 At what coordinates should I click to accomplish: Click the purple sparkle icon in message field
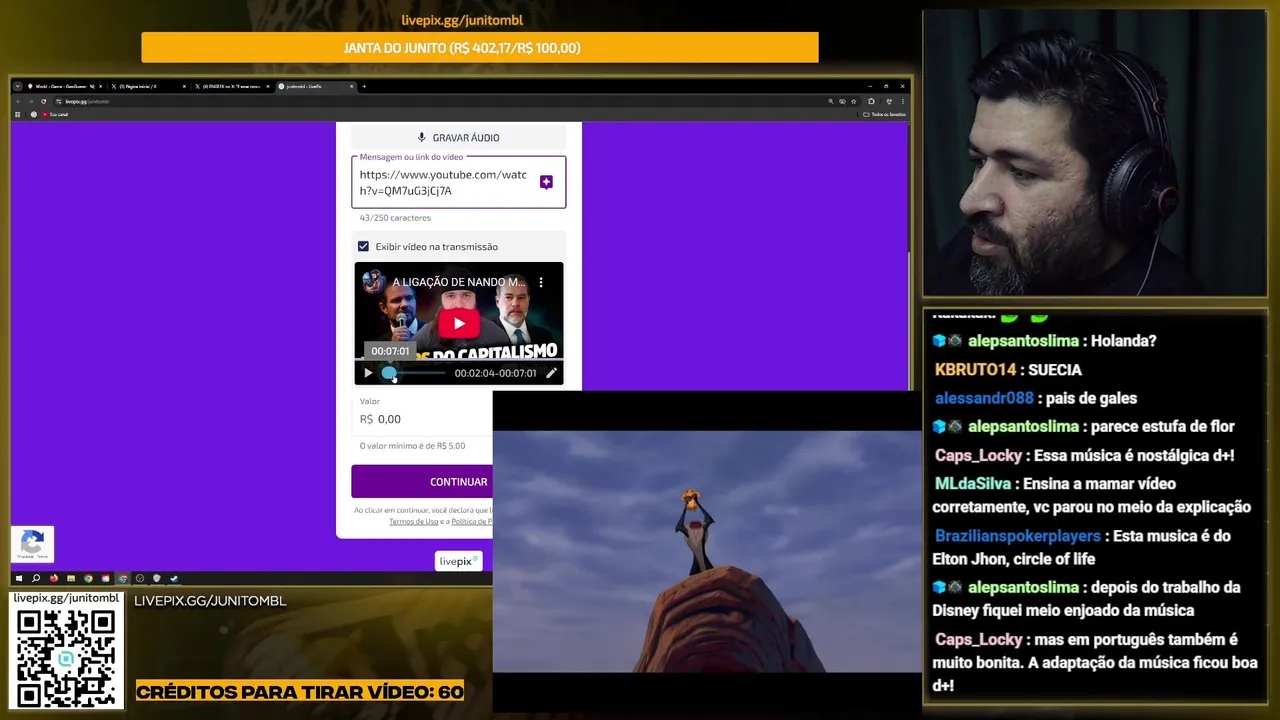click(x=546, y=182)
